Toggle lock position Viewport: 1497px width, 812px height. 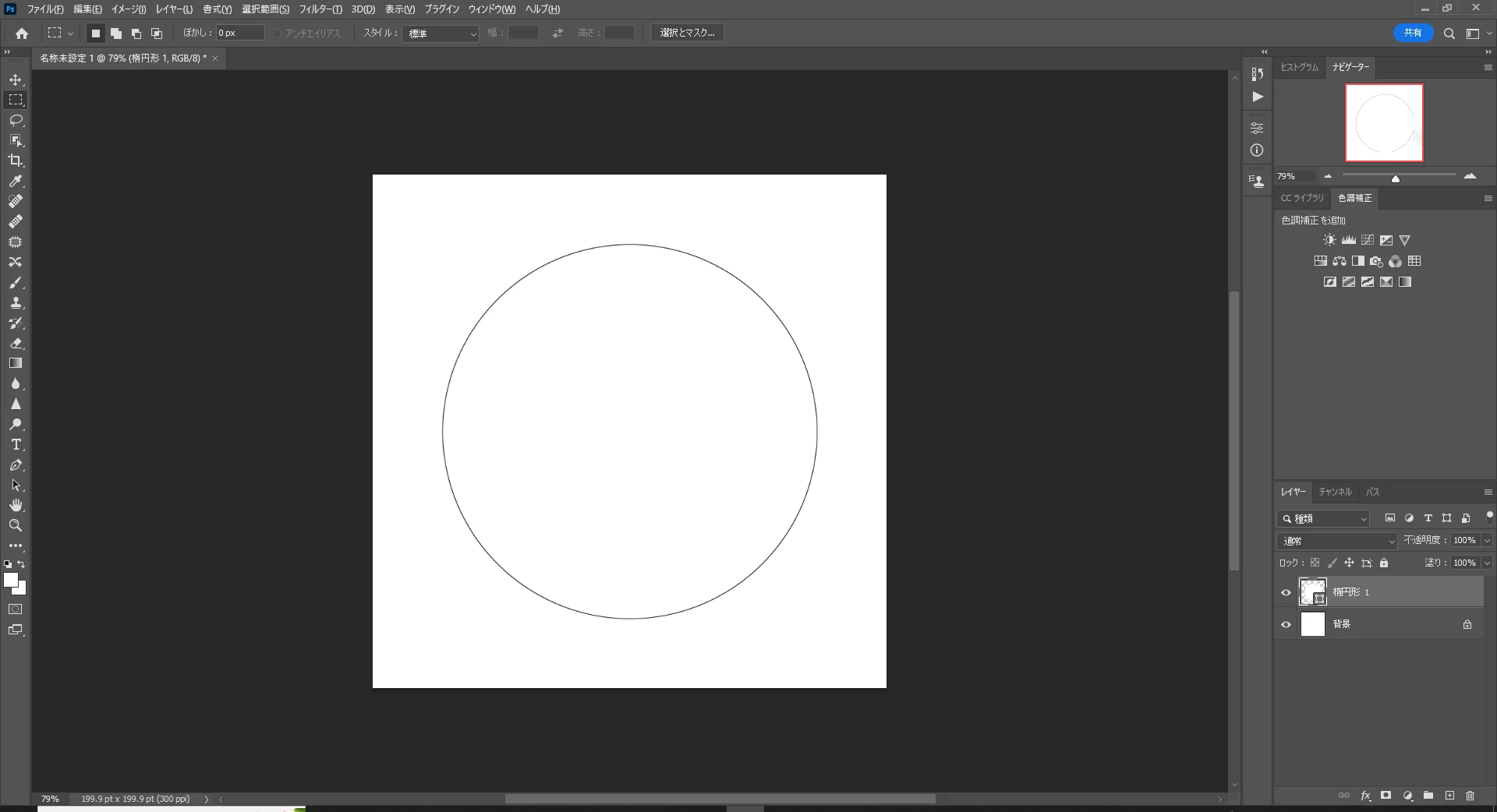click(x=1349, y=563)
